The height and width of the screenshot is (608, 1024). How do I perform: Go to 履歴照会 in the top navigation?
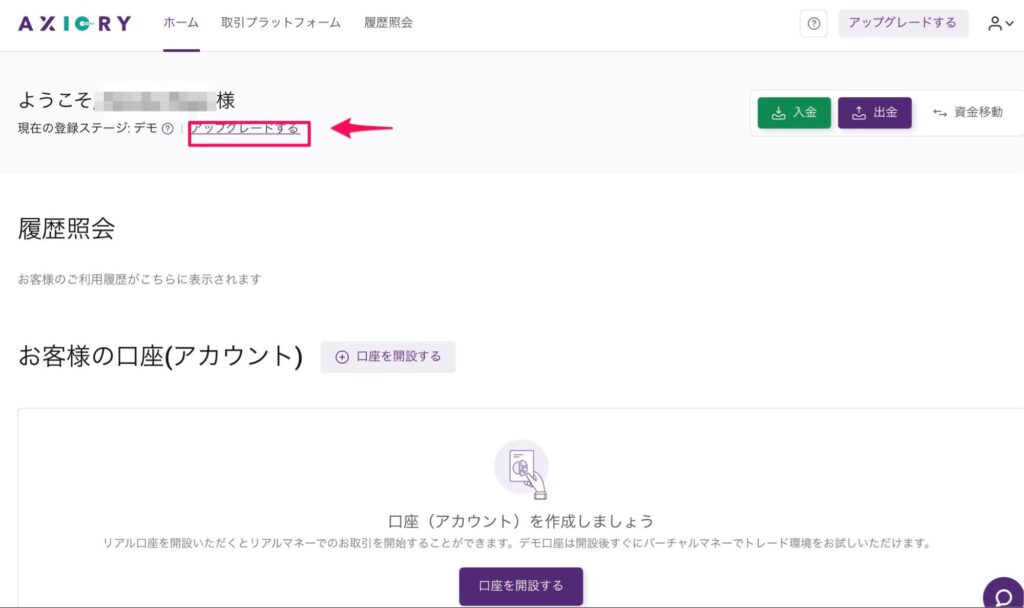(x=388, y=23)
